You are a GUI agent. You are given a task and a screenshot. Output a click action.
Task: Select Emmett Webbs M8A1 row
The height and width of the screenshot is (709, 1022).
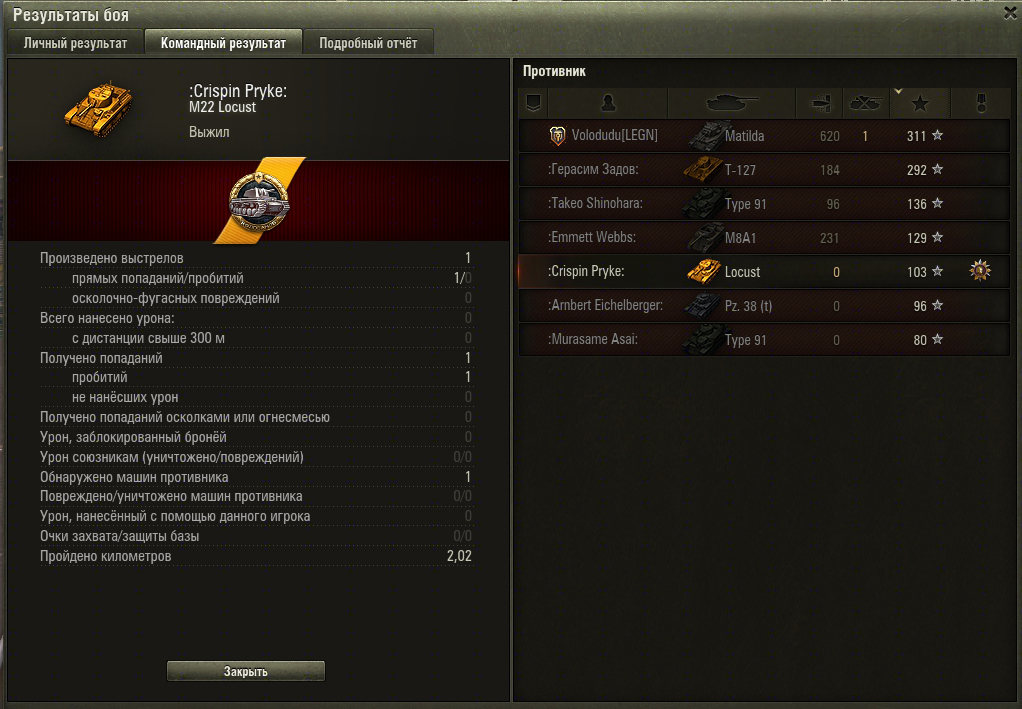click(764, 237)
